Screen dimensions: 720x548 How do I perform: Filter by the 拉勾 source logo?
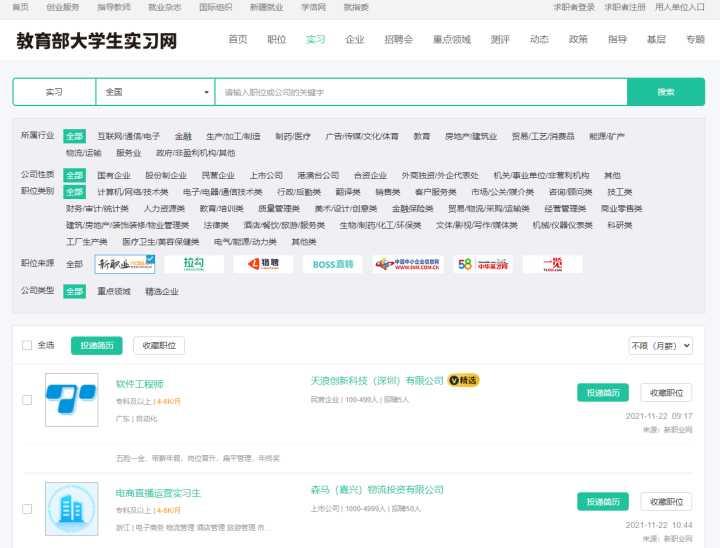coord(194,264)
